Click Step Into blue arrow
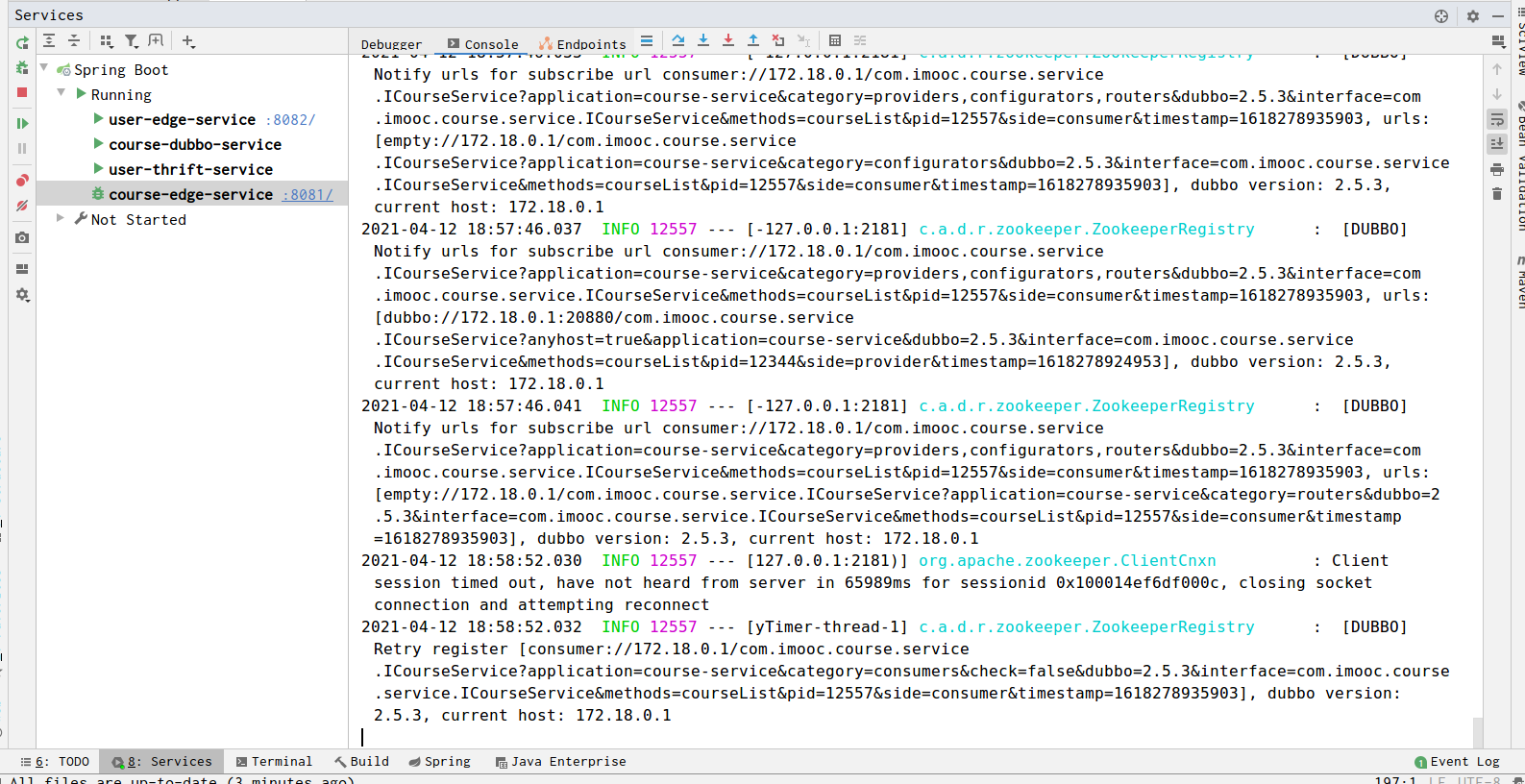Viewport: 1525px width, 784px height. (703, 40)
